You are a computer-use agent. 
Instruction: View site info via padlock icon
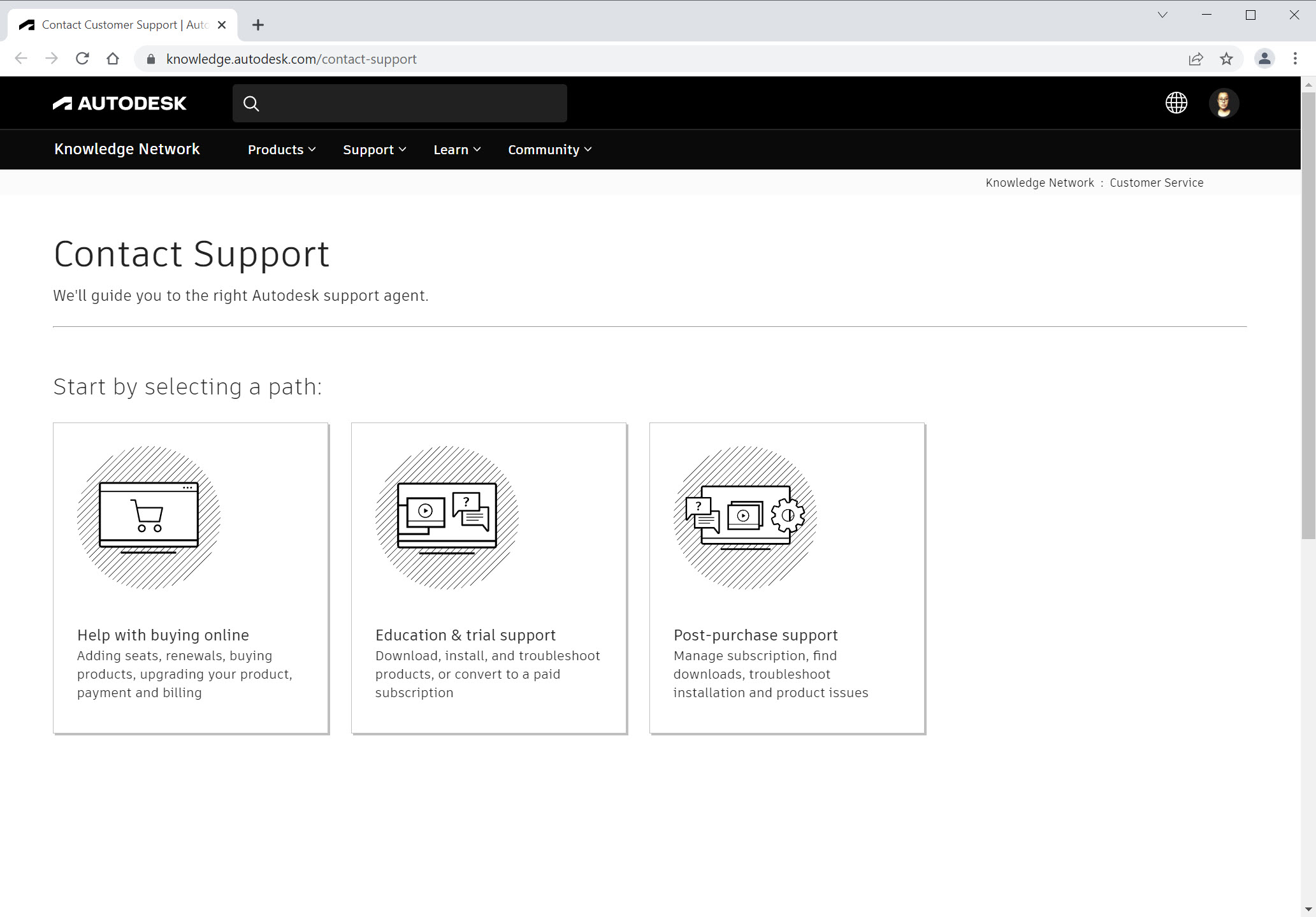(x=151, y=59)
